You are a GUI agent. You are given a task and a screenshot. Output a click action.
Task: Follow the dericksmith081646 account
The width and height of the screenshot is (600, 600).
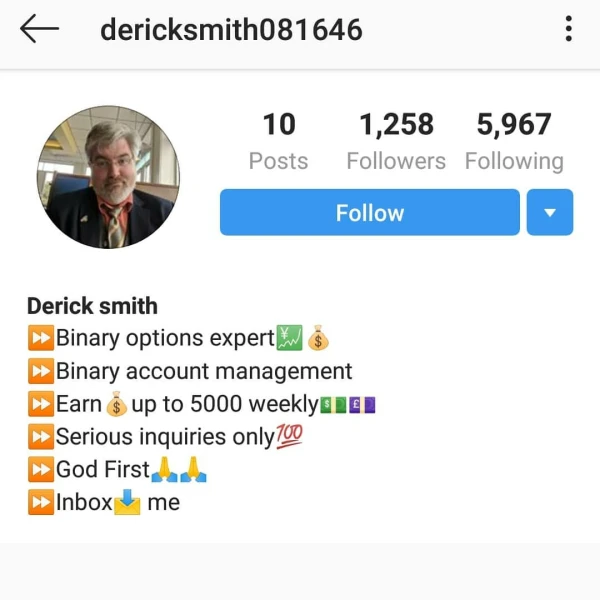pos(370,212)
